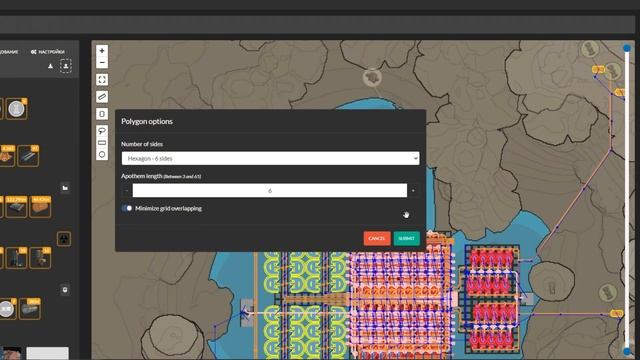
Task: Click the Cancel button in Polygon options
Action: 377,238
